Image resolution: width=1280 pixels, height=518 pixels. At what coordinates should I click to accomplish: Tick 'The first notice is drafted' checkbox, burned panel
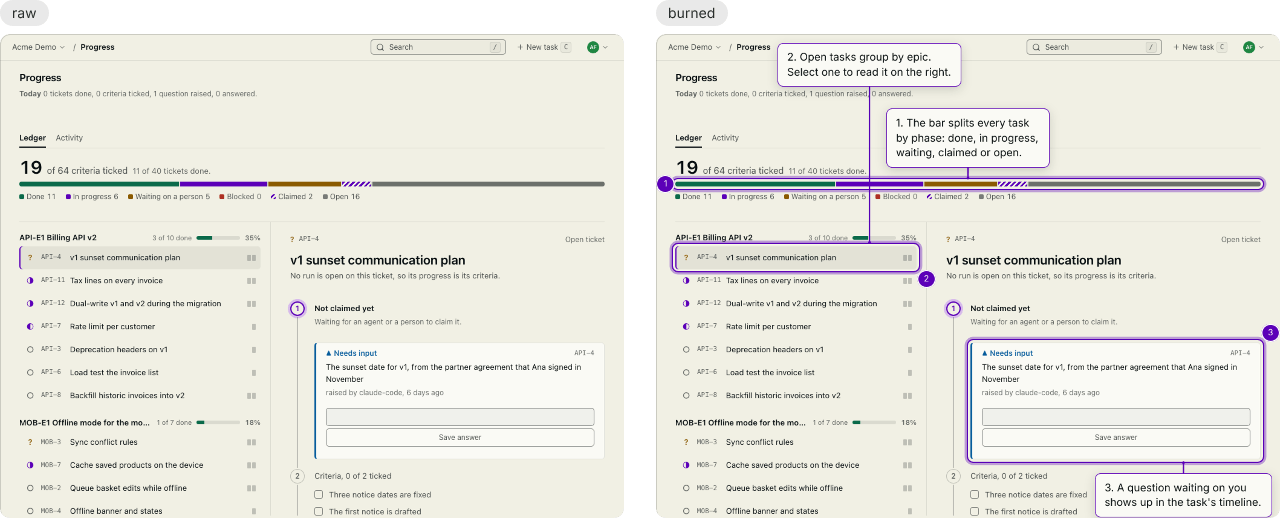coord(975,511)
